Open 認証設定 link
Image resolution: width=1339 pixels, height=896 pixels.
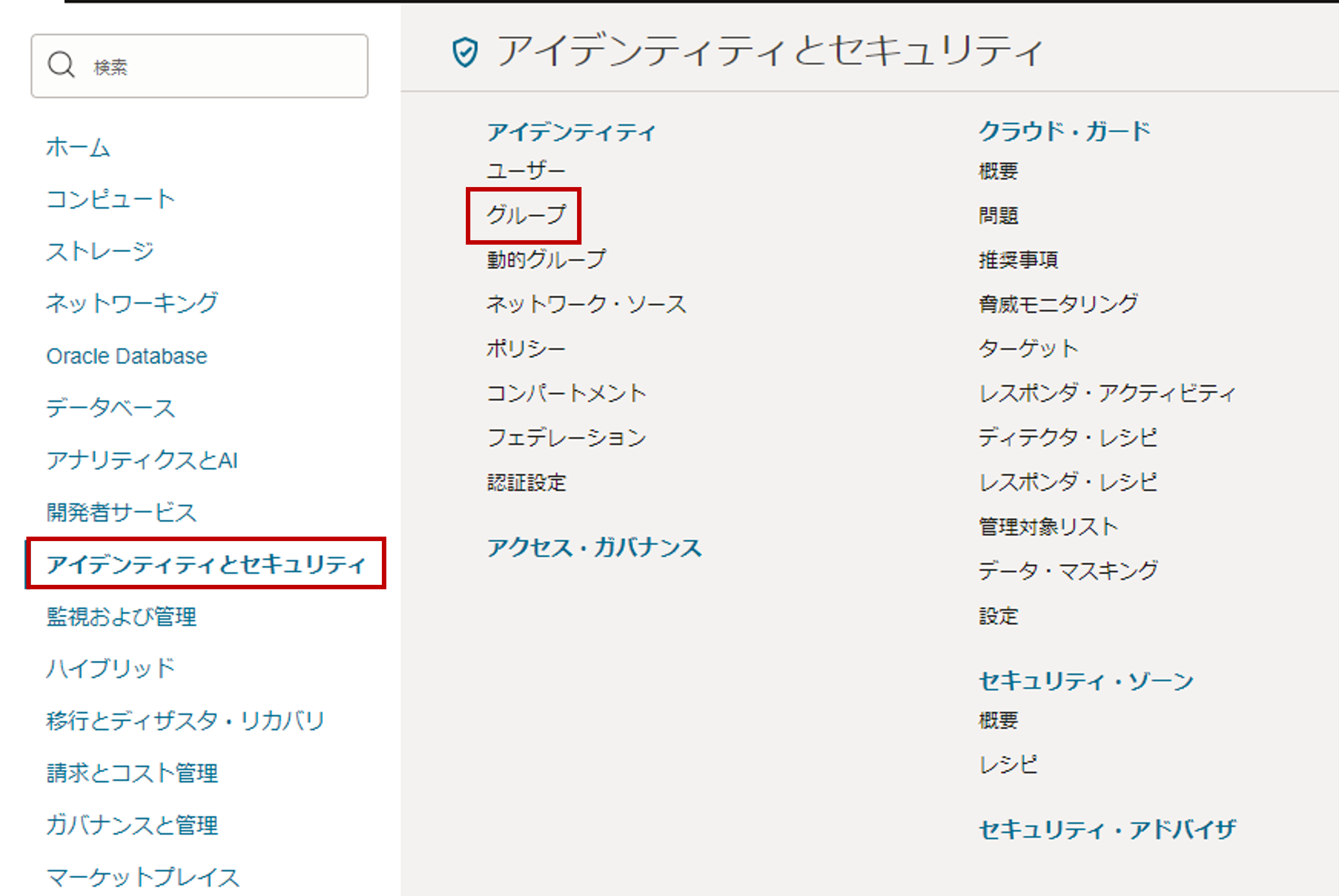point(527,482)
